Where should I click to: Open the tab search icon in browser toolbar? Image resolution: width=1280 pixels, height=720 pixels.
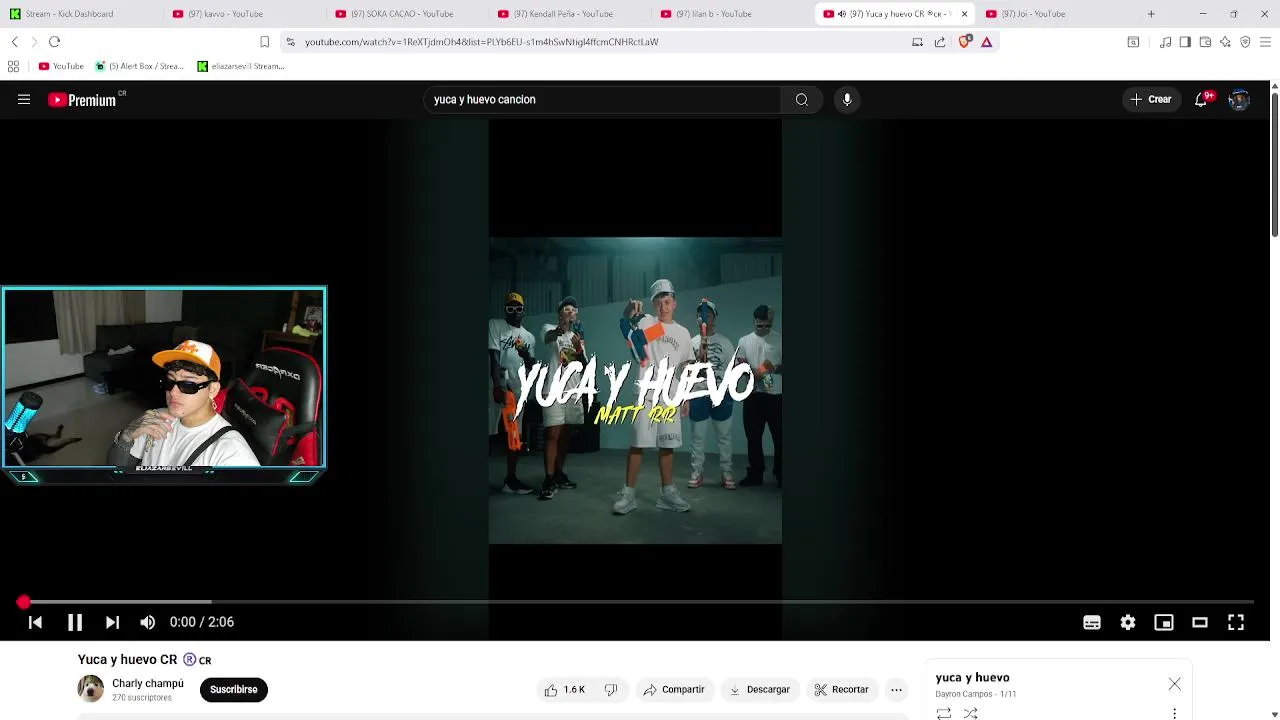click(x=1133, y=42)
